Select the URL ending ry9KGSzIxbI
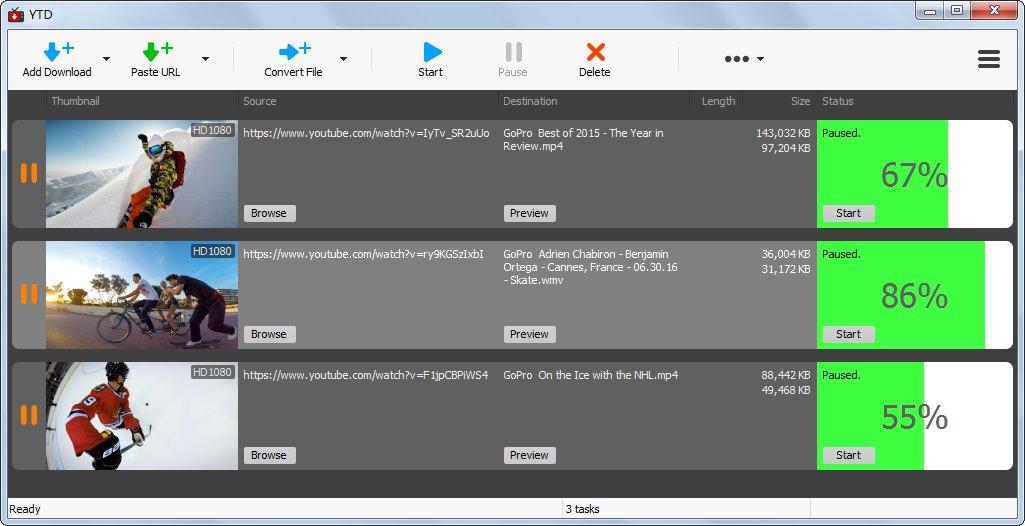 (x=363, y=254)
